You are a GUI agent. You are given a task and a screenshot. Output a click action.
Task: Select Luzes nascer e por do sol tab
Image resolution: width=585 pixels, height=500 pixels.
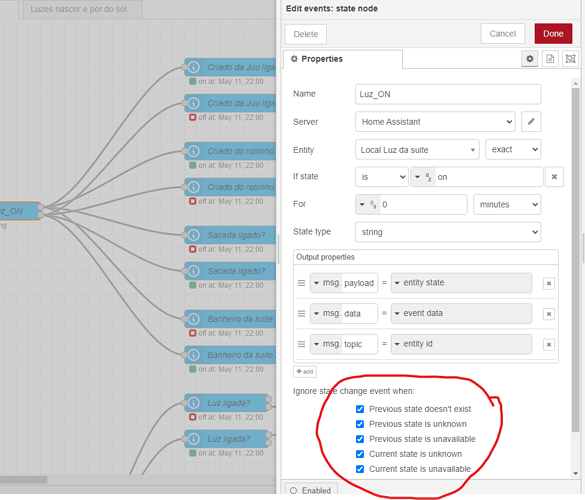[x=79, y=9]
